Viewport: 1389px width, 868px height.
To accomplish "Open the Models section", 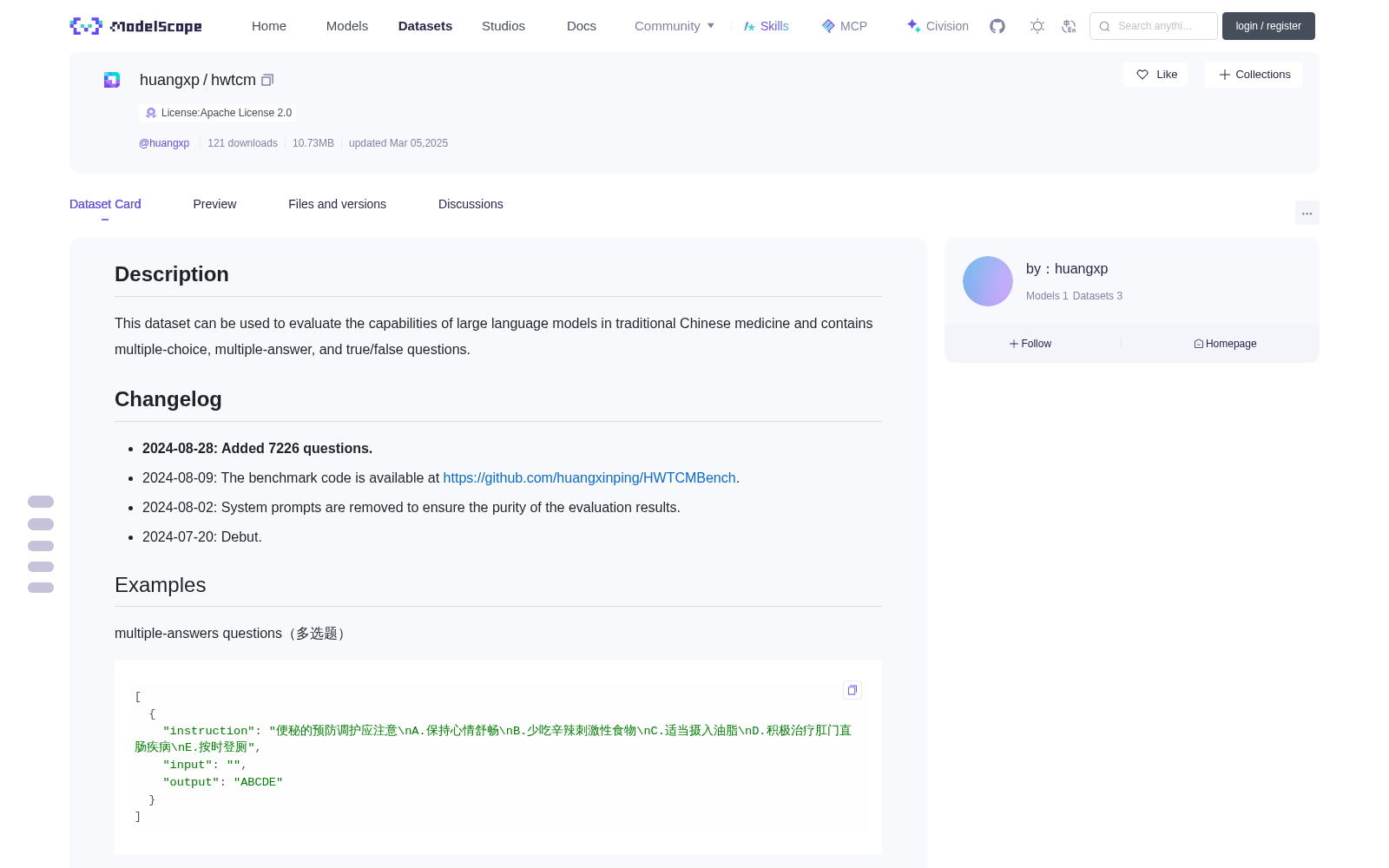I will pos(347,26).
